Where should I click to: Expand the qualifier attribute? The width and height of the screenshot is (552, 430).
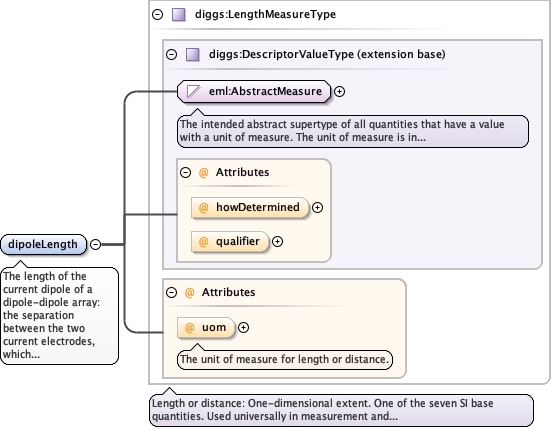[277, 242]
